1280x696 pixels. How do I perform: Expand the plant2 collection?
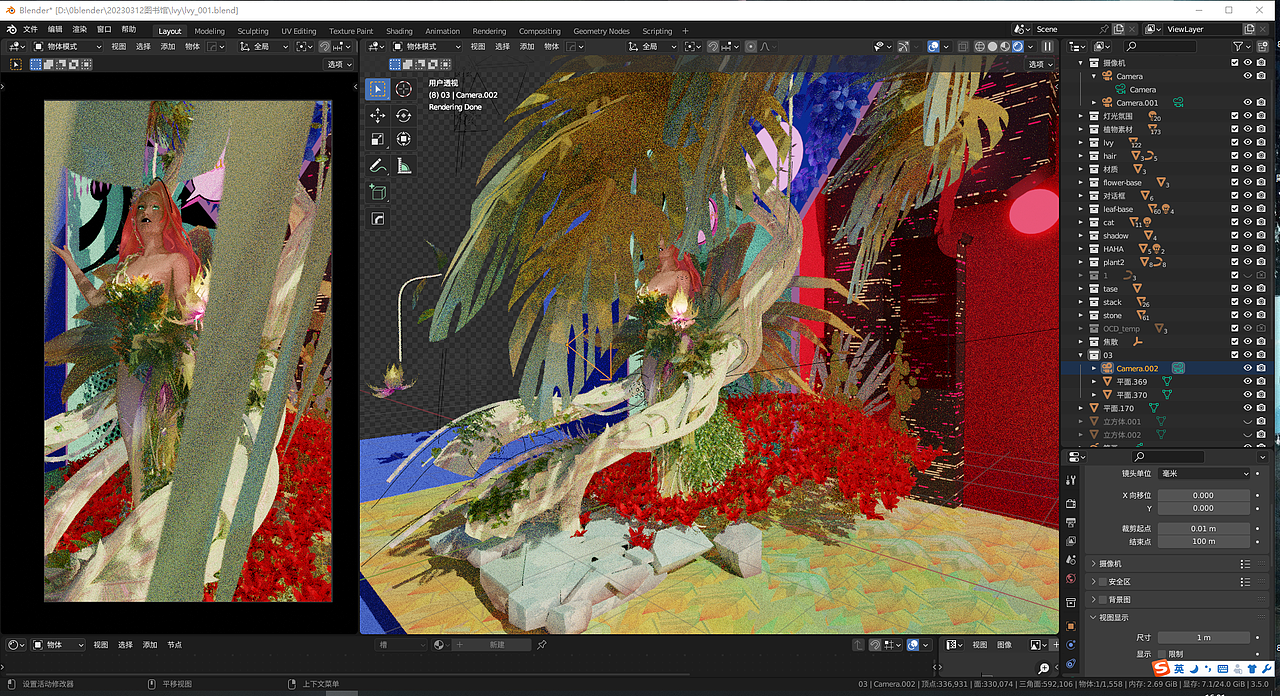(x=1081, y=262)
